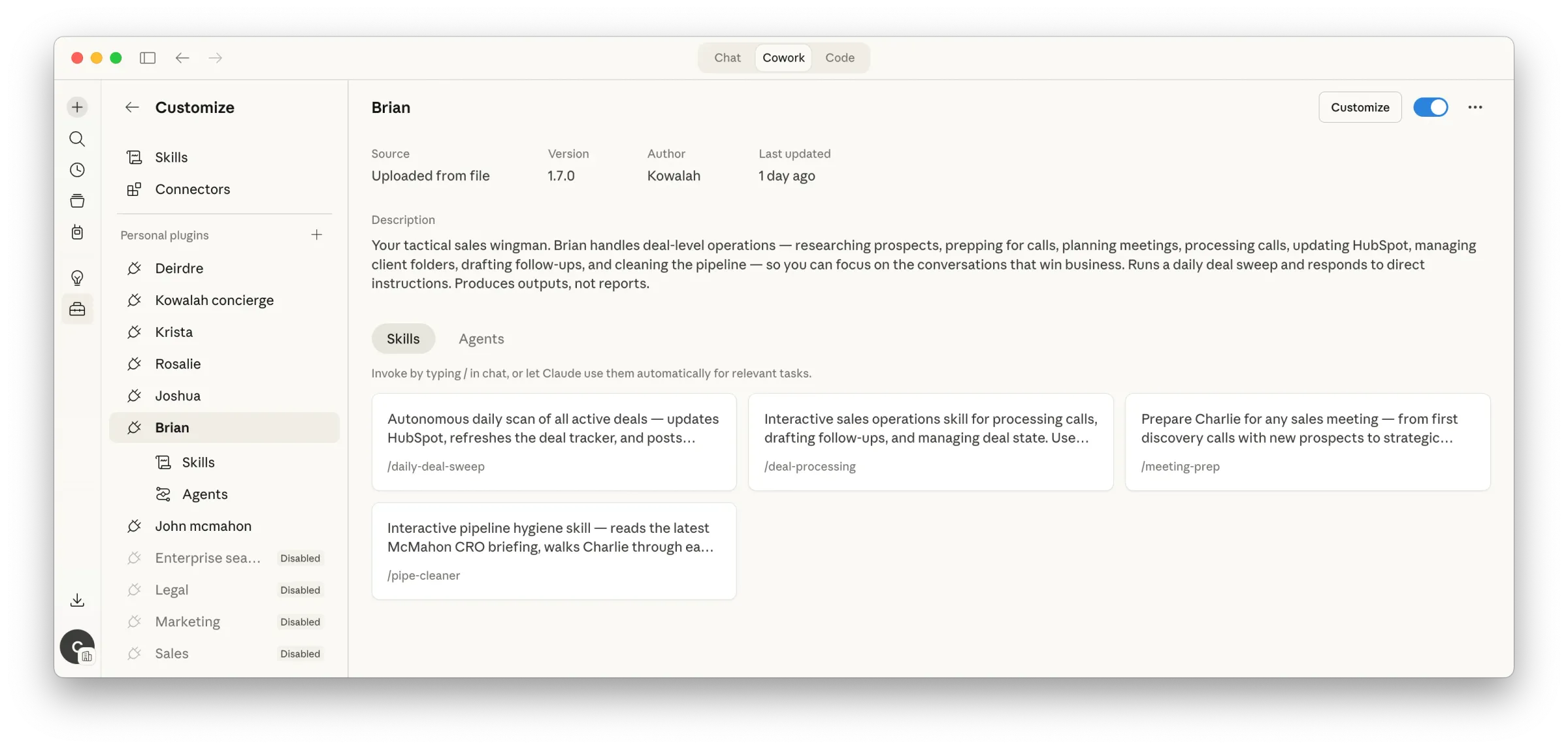The height and width of the screenshot is (749, 1568).
Task: Open Connectors in Customize panel
Action: click(192, 189)
